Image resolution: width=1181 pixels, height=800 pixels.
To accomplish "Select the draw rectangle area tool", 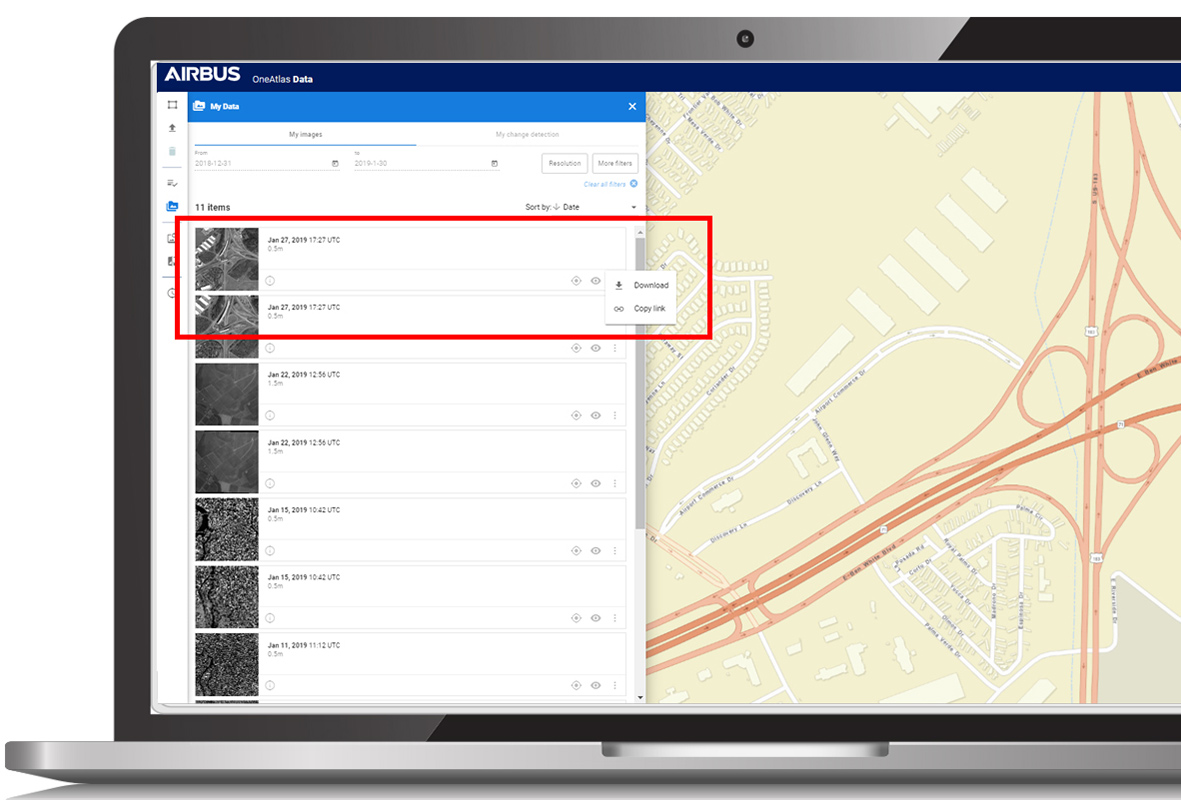I will click(x=172, y=105).
